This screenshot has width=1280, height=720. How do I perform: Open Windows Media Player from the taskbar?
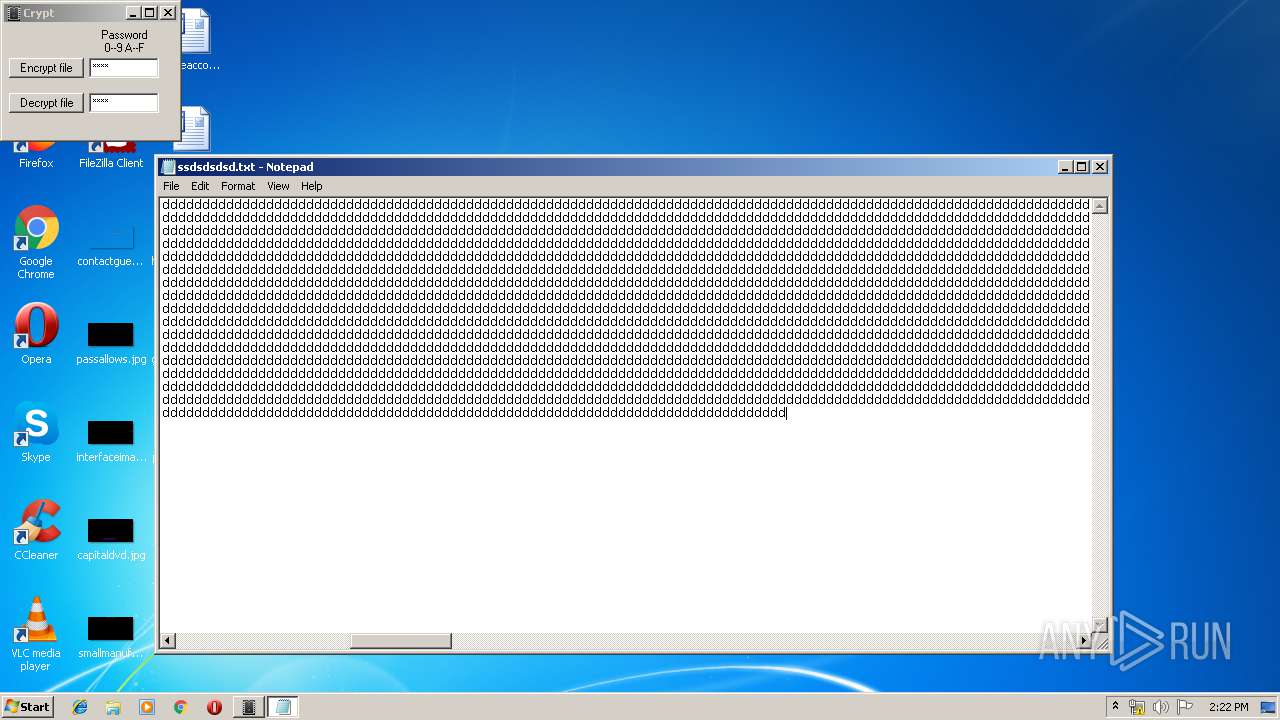[147, 707]
